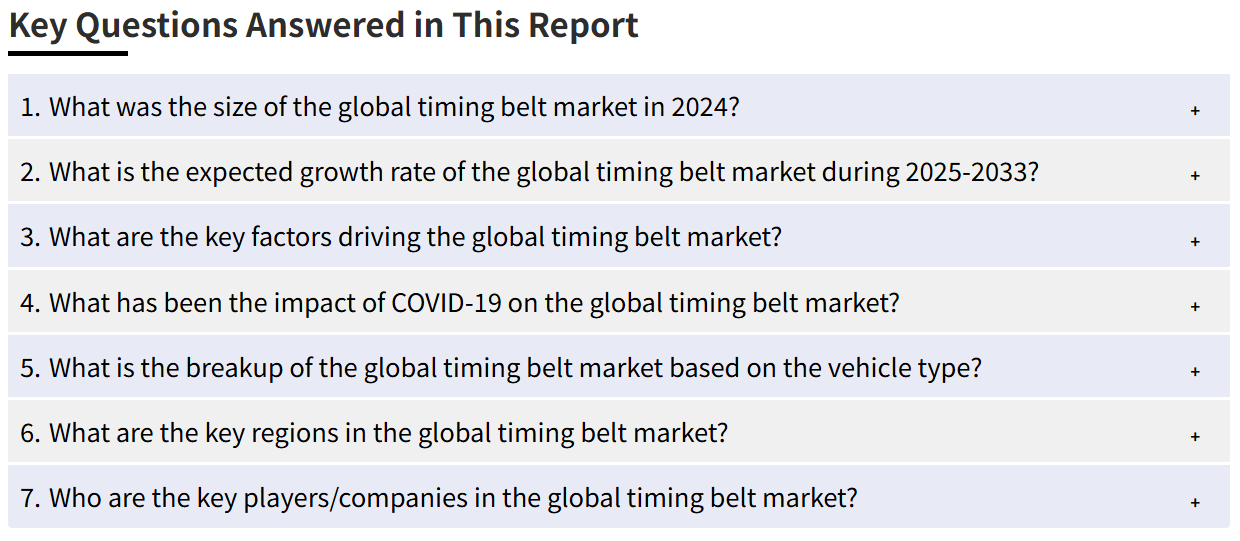
Task: Expand the key factors driving the market question
Action: click(x=619, y=236)
